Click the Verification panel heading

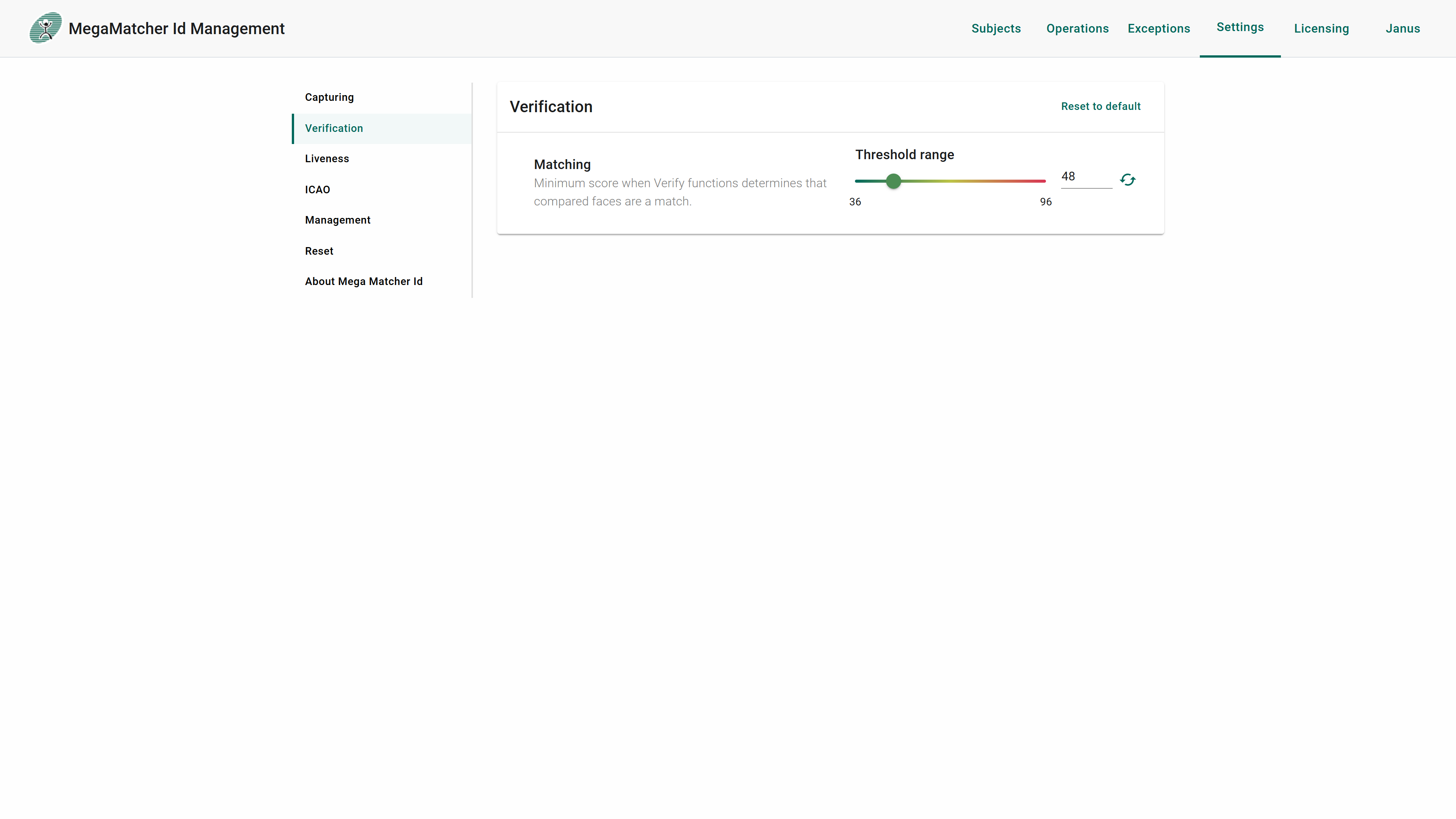(551, 107)
